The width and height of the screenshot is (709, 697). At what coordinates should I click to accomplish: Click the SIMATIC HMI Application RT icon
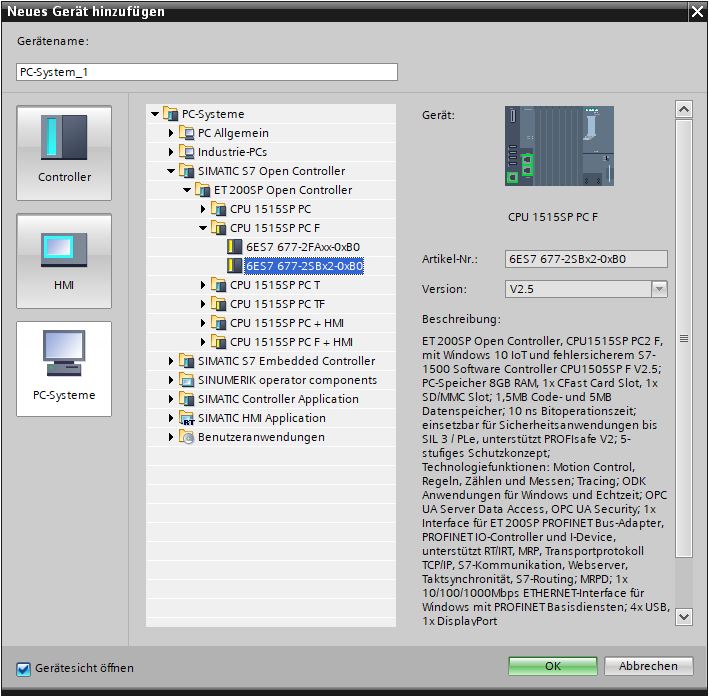(x=187, y=418)
